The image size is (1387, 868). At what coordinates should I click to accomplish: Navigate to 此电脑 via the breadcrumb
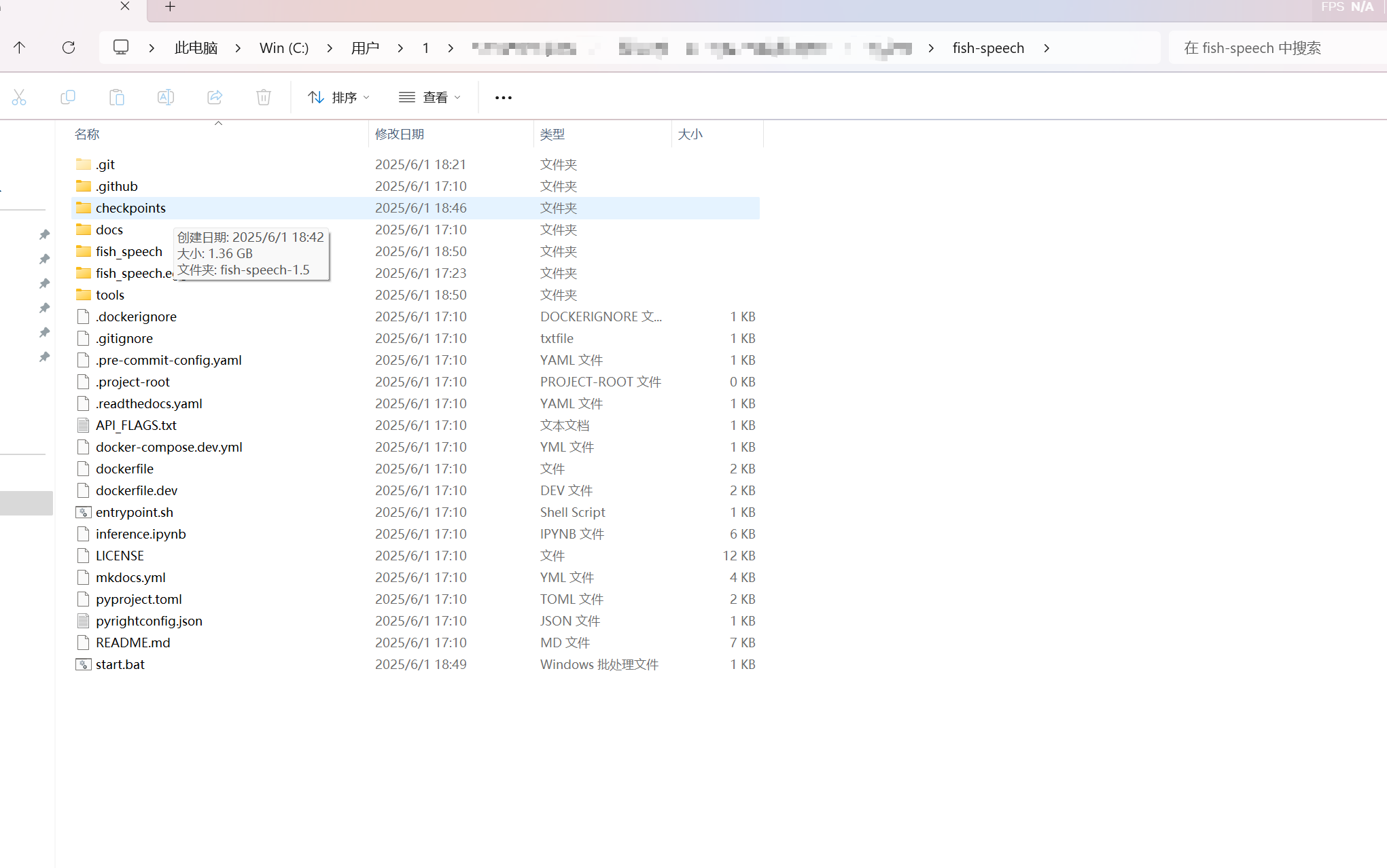click(196, 48)
